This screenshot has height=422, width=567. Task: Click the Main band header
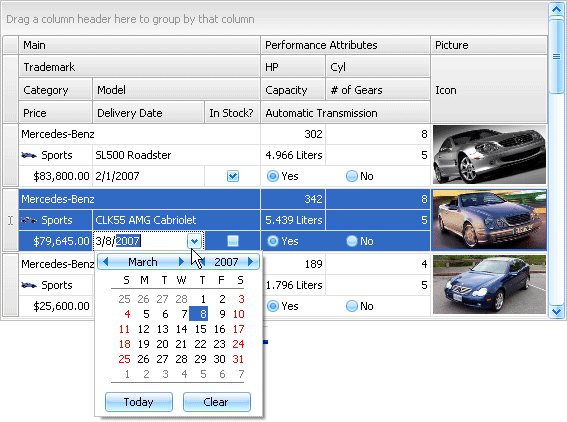(x=139, y=45)
